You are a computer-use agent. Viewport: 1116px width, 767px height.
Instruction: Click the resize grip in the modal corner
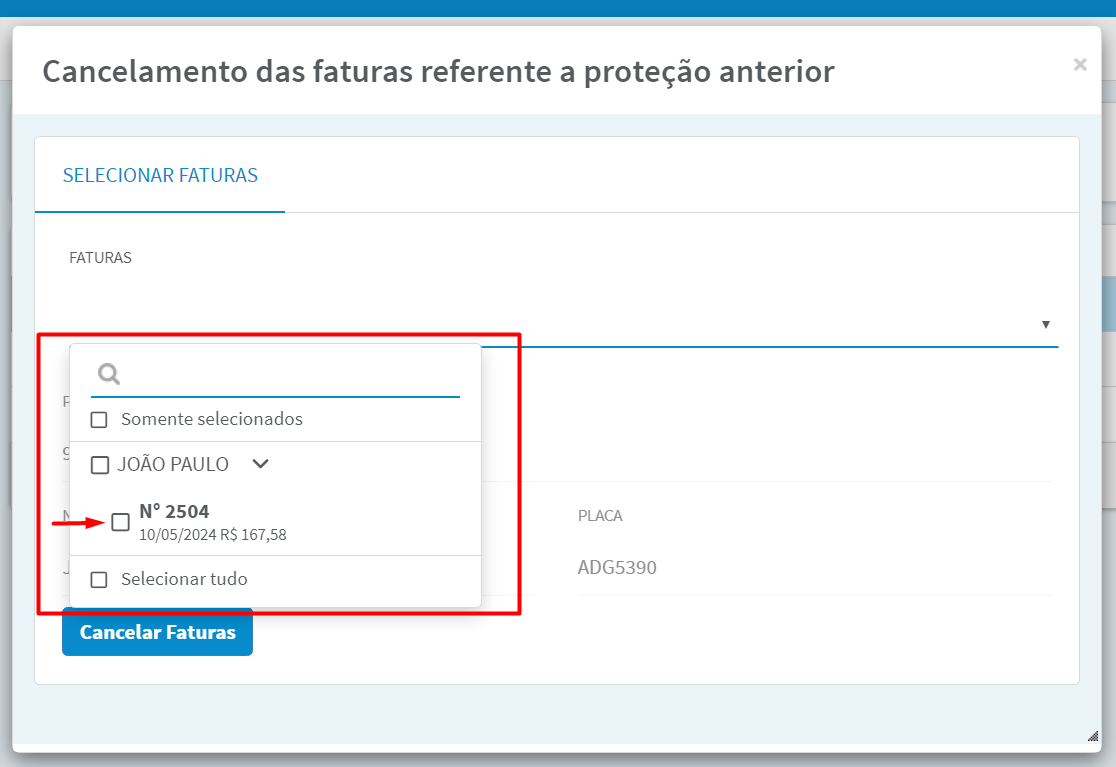tap(1093, 736)
